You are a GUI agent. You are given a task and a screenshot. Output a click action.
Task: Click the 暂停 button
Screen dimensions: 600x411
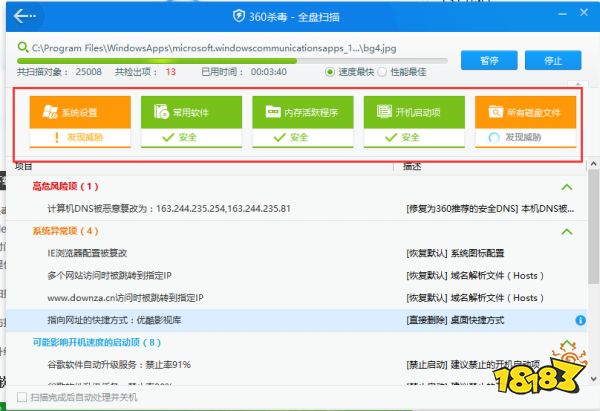pos(489,60)
